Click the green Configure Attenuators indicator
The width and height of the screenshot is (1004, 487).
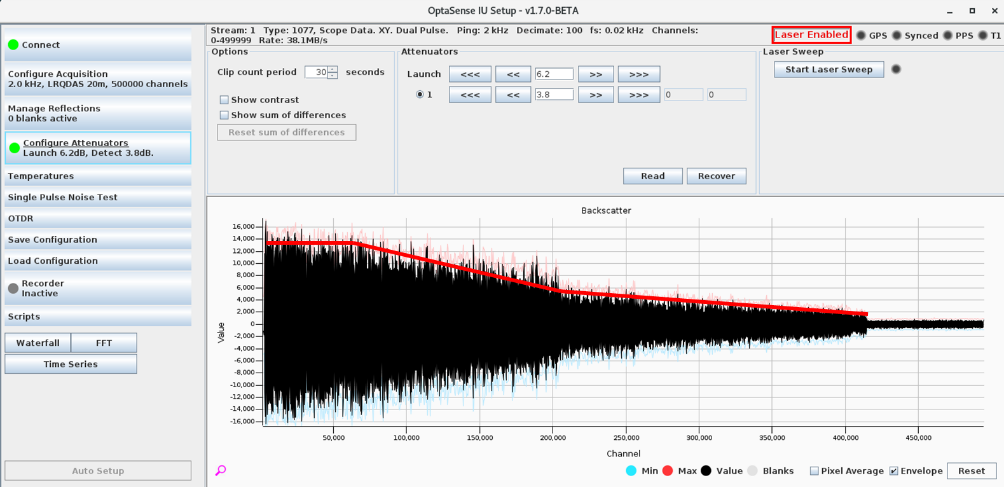pyautogui.click(x=14, y=148)
